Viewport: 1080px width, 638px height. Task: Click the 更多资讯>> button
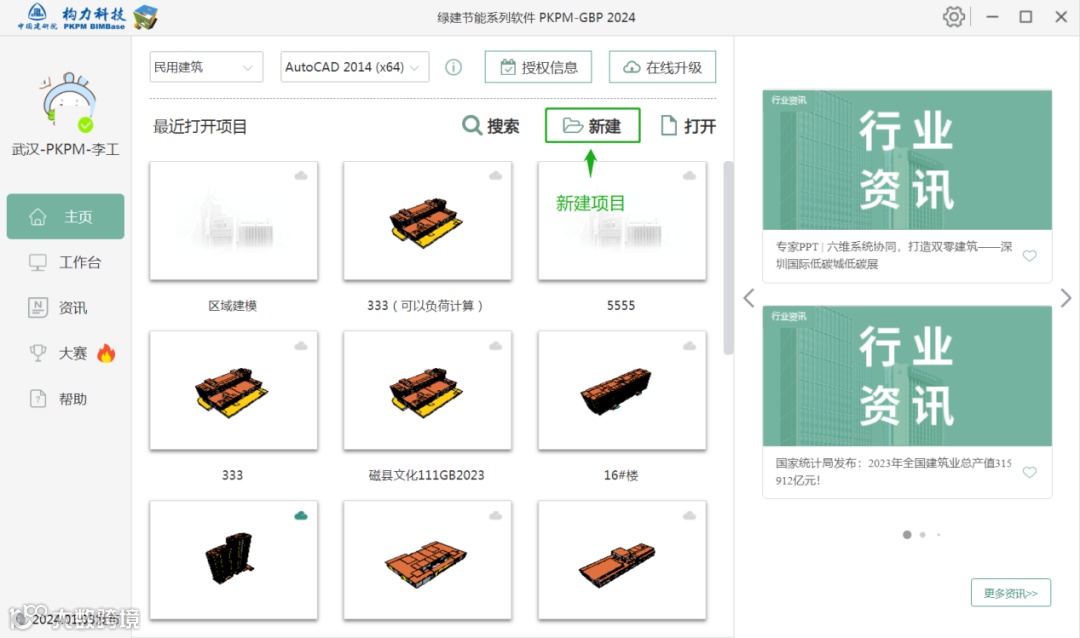point(1010,593)
